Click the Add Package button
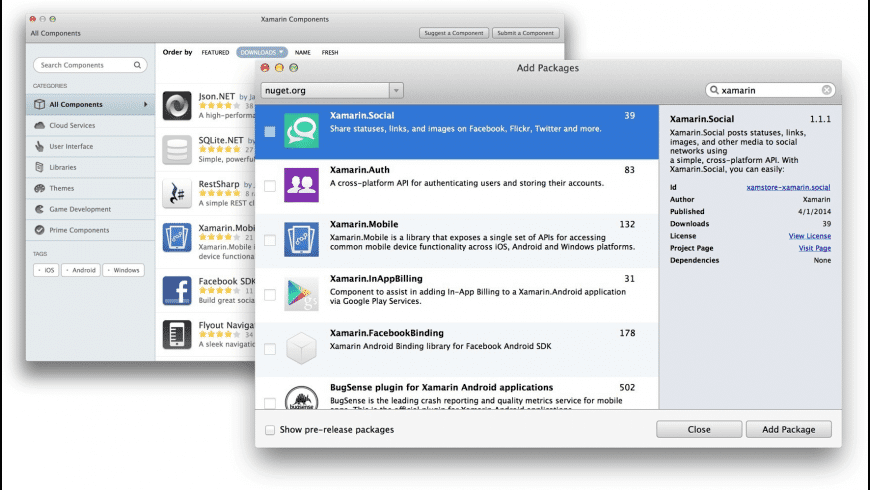870x490 pixels. pyautogui.click(x=788, y=429)
